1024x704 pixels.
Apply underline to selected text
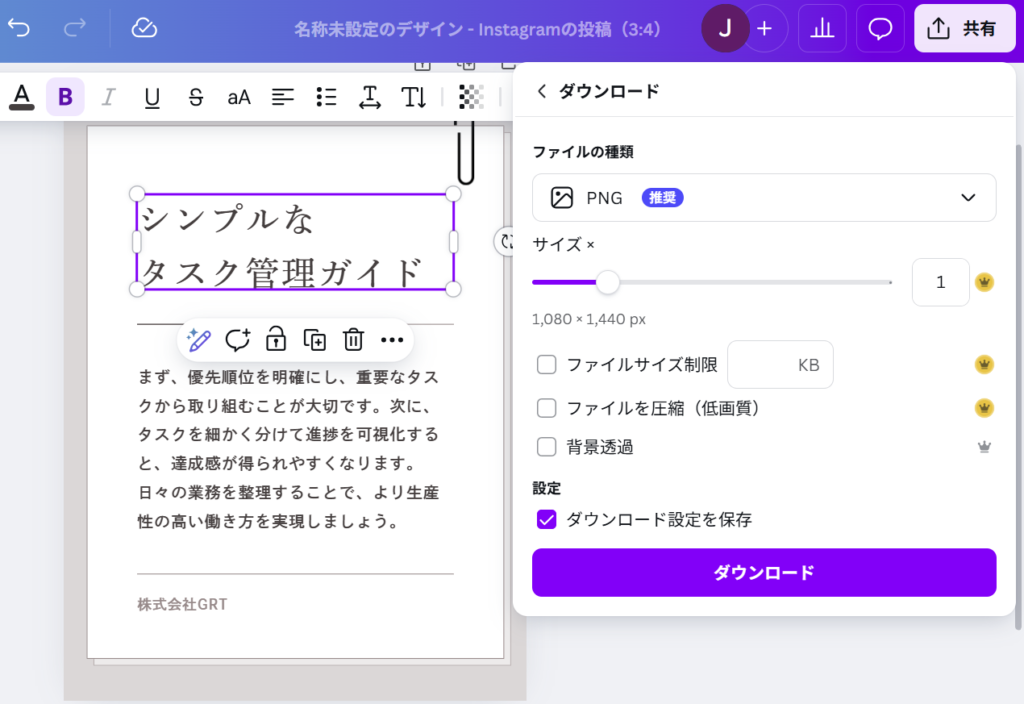click(152, 97)
